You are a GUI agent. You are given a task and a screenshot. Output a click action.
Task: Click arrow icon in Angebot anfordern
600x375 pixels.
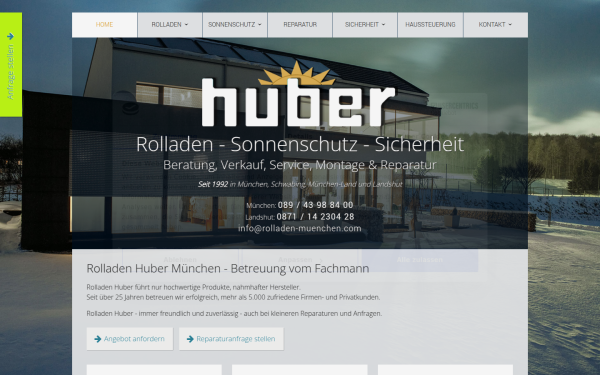coord(98,339)
